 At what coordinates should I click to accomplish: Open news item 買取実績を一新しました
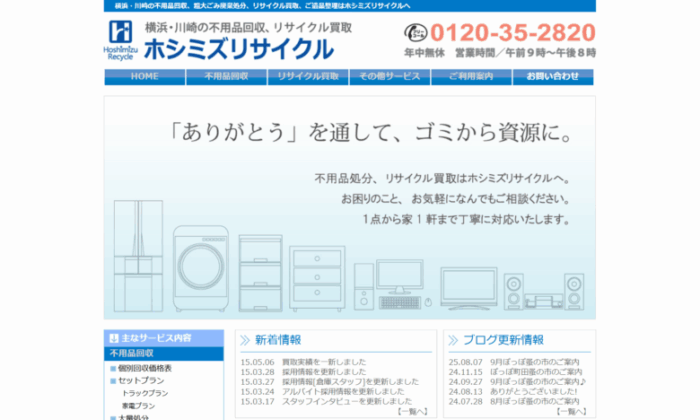pyautogui.click(x=324, y=362)
